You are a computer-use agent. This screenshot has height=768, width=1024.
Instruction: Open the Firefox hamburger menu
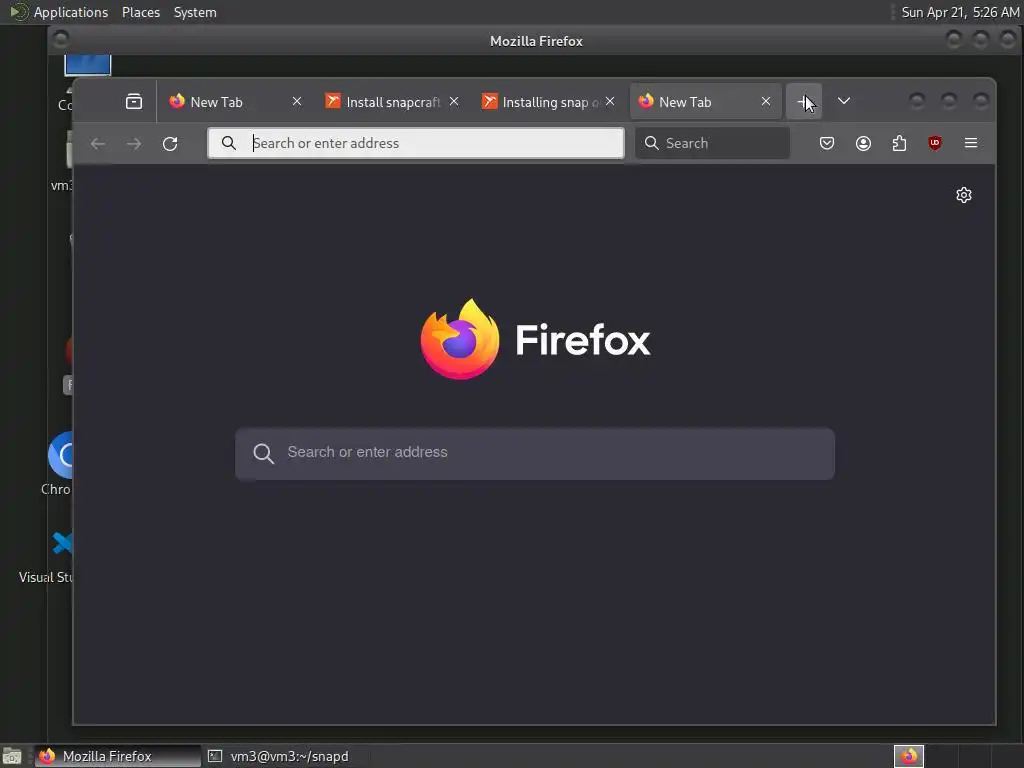tap(971, 143)
